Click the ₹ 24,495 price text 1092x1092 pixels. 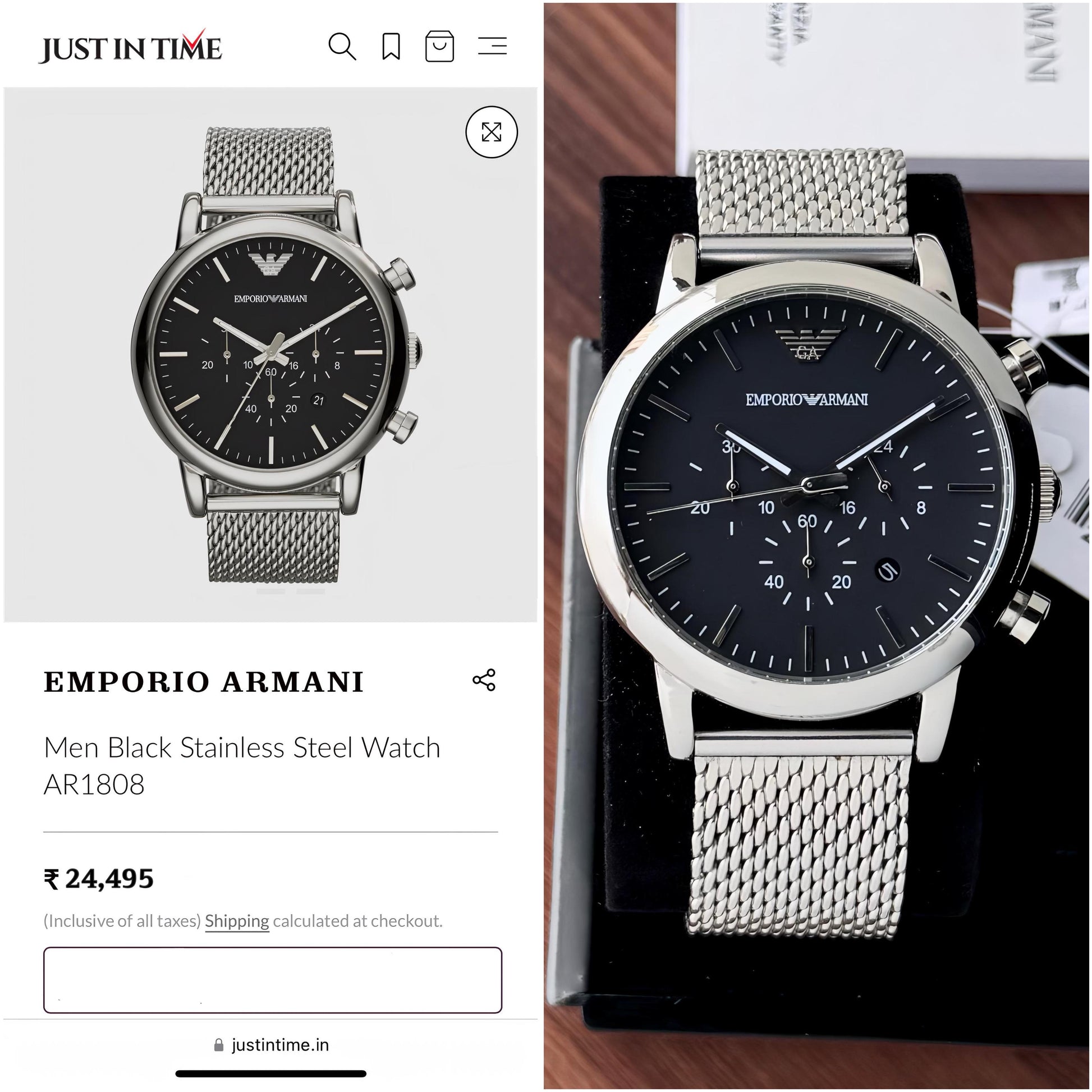pyautogui.click(x=98, y=879)
